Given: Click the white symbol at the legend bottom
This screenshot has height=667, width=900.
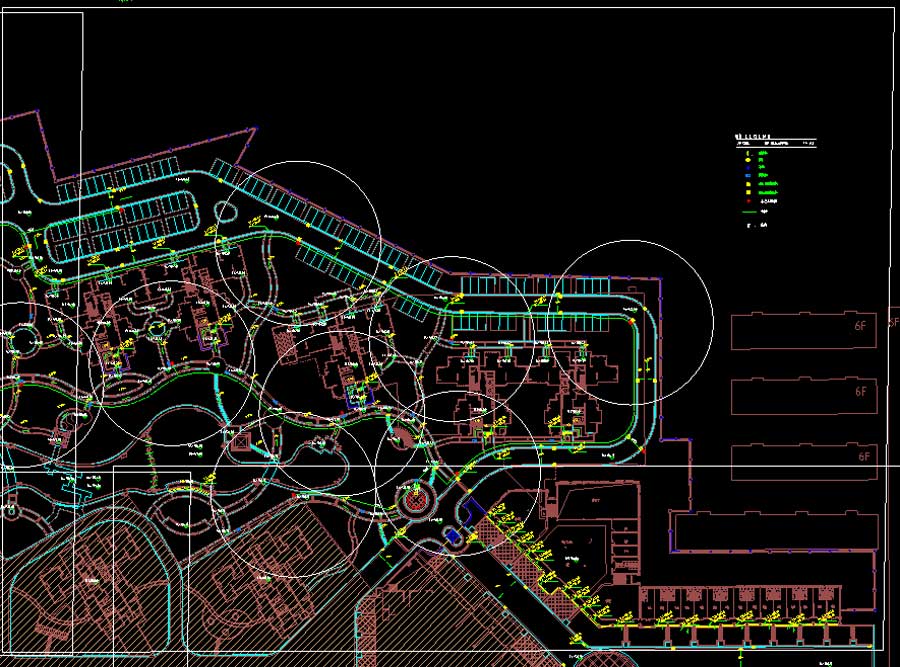Looking at the screenshot, I should click(x=747, y=226).
